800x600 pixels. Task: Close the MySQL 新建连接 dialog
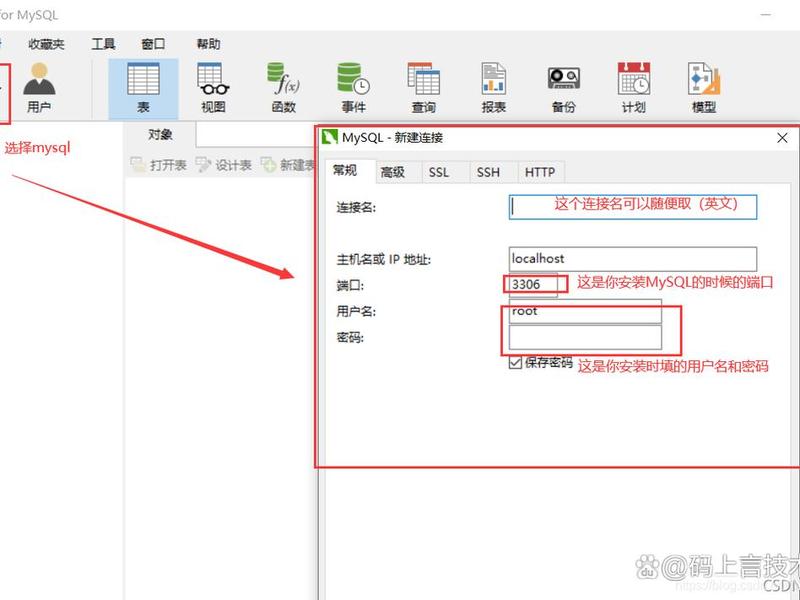click(782, 138)
